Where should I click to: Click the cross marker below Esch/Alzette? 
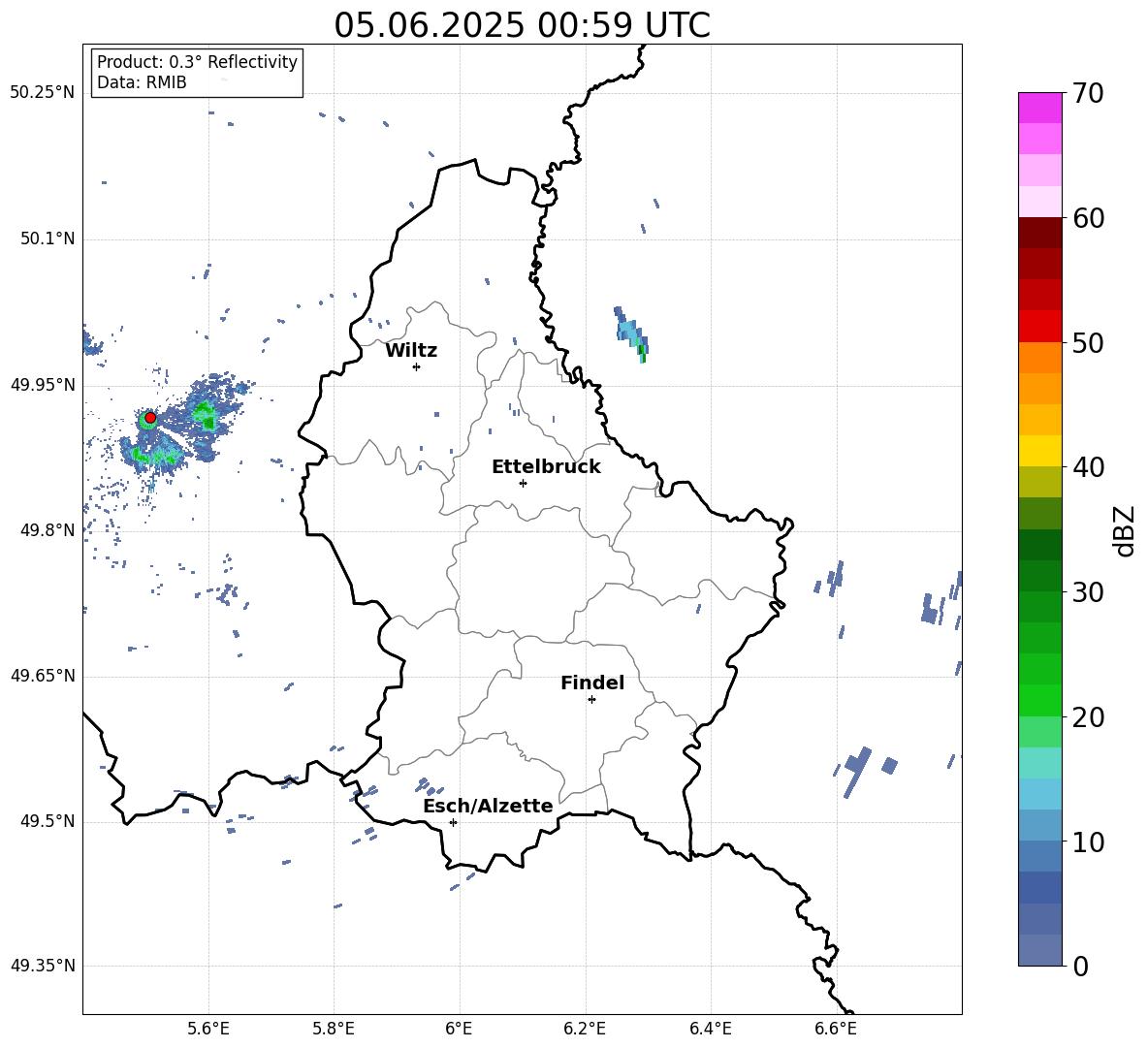pos(453,822)
